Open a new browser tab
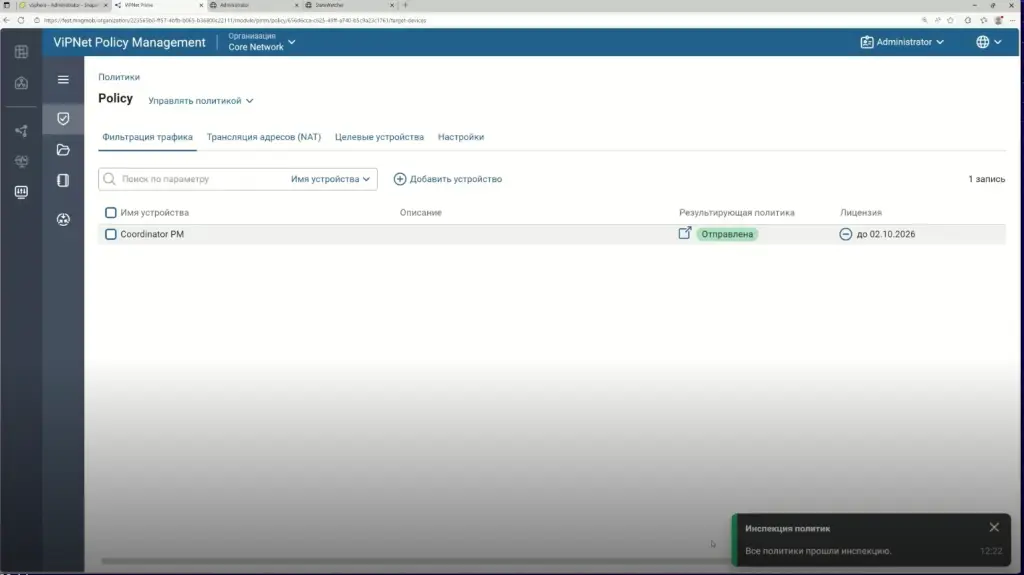 405,5
